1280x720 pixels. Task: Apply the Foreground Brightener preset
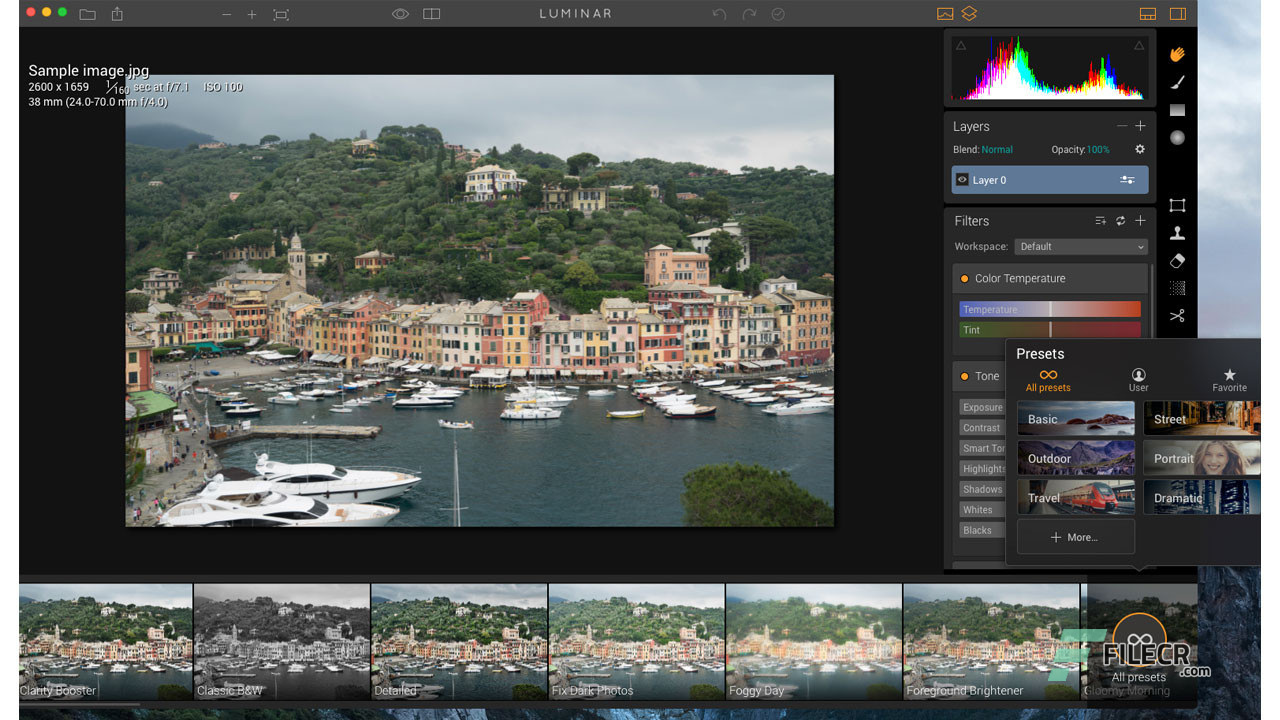coord(991,642)
